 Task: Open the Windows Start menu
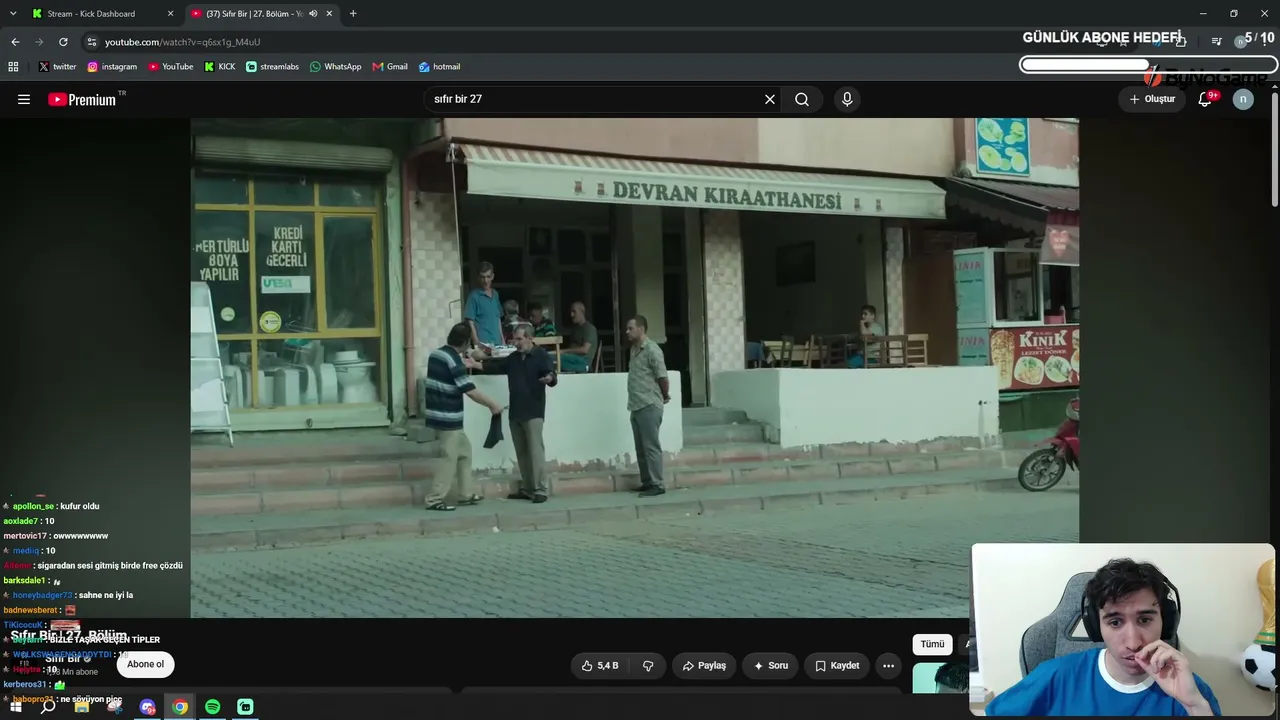[x=15, y=707]
